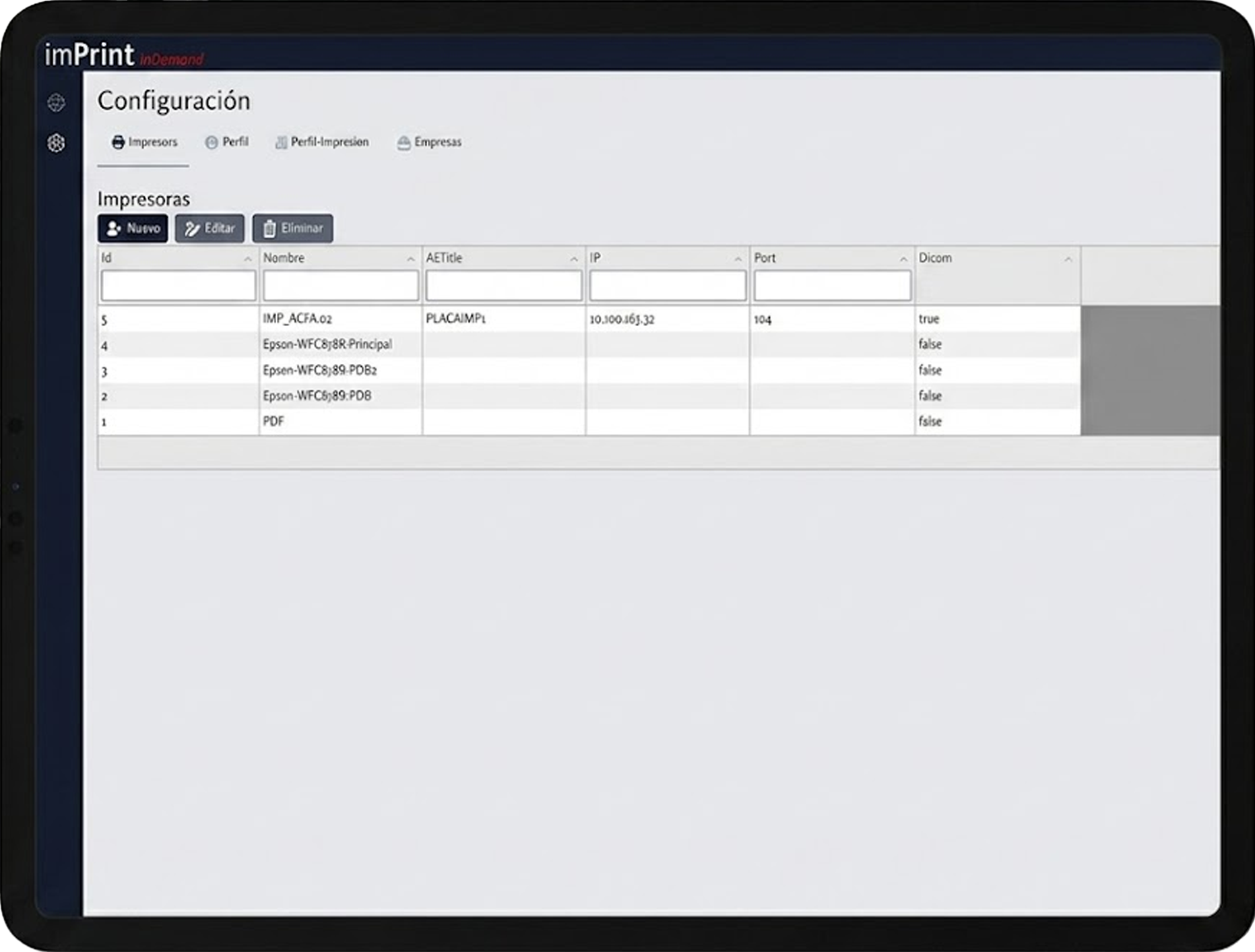Sort by Nombre column arrow
Image resolution: width=1255 pixels, height=952 pixels.
(x=410, y=259)
